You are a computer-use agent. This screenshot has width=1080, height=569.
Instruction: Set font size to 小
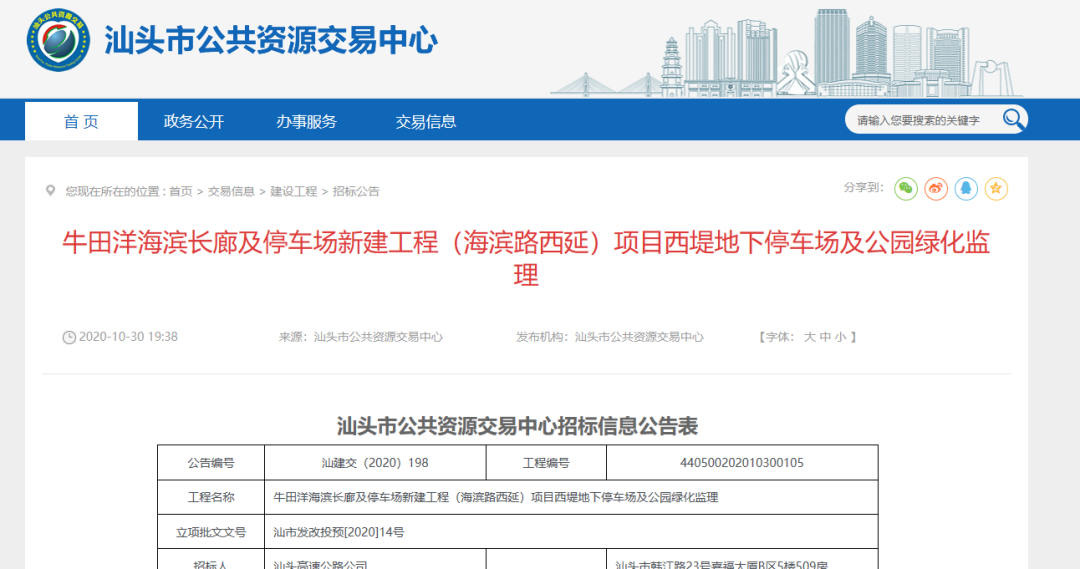point(840,337)
